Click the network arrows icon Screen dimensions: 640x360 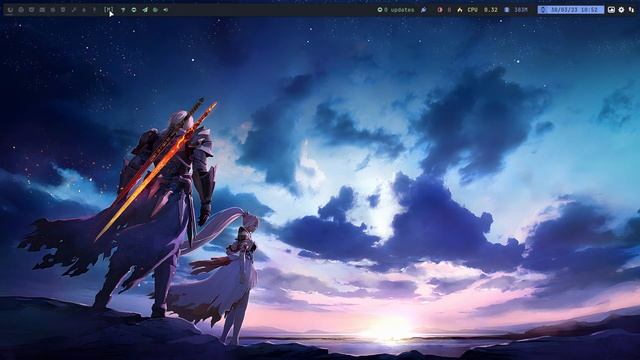631,9
